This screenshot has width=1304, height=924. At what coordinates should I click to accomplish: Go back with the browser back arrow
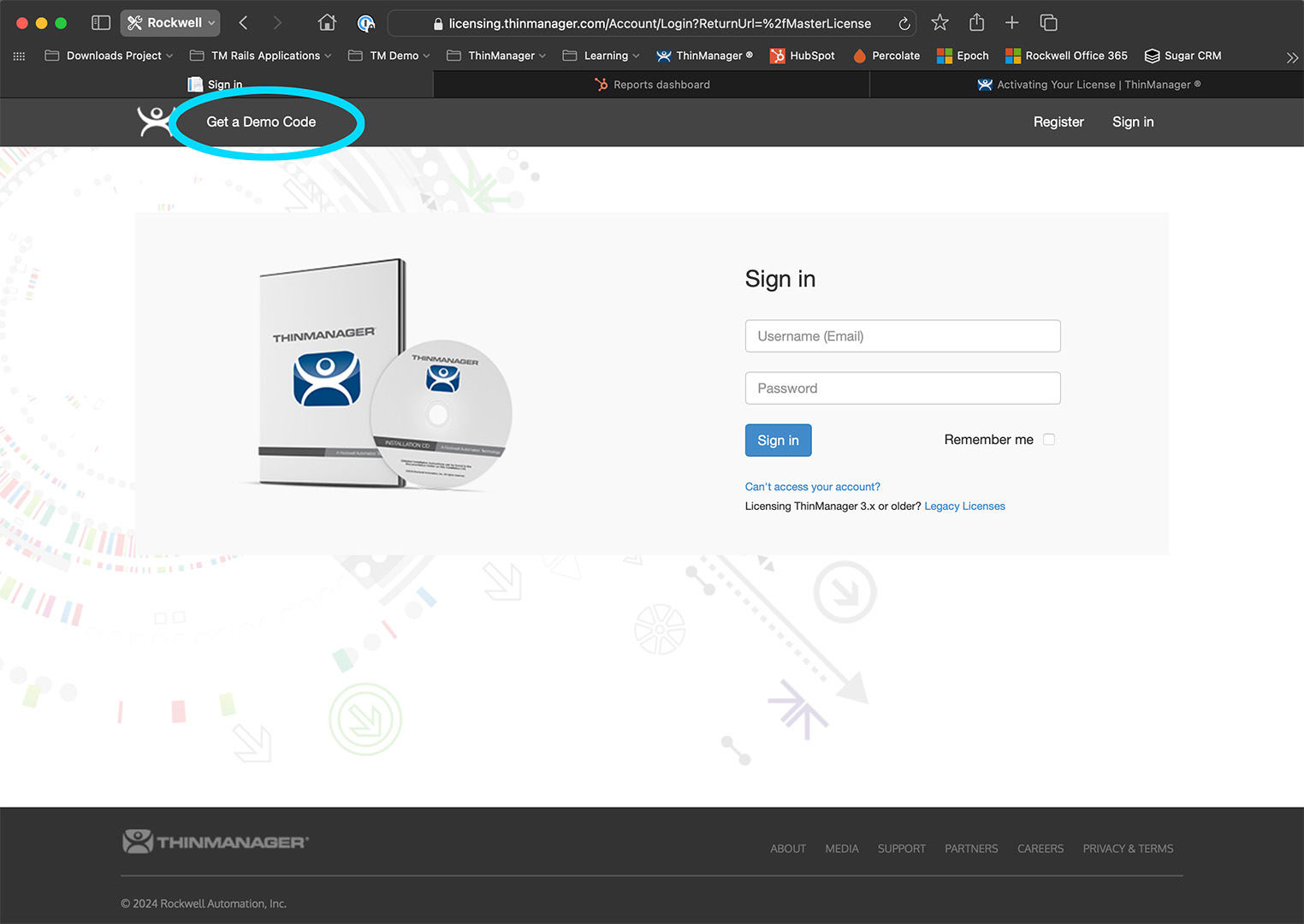(243, 23)
